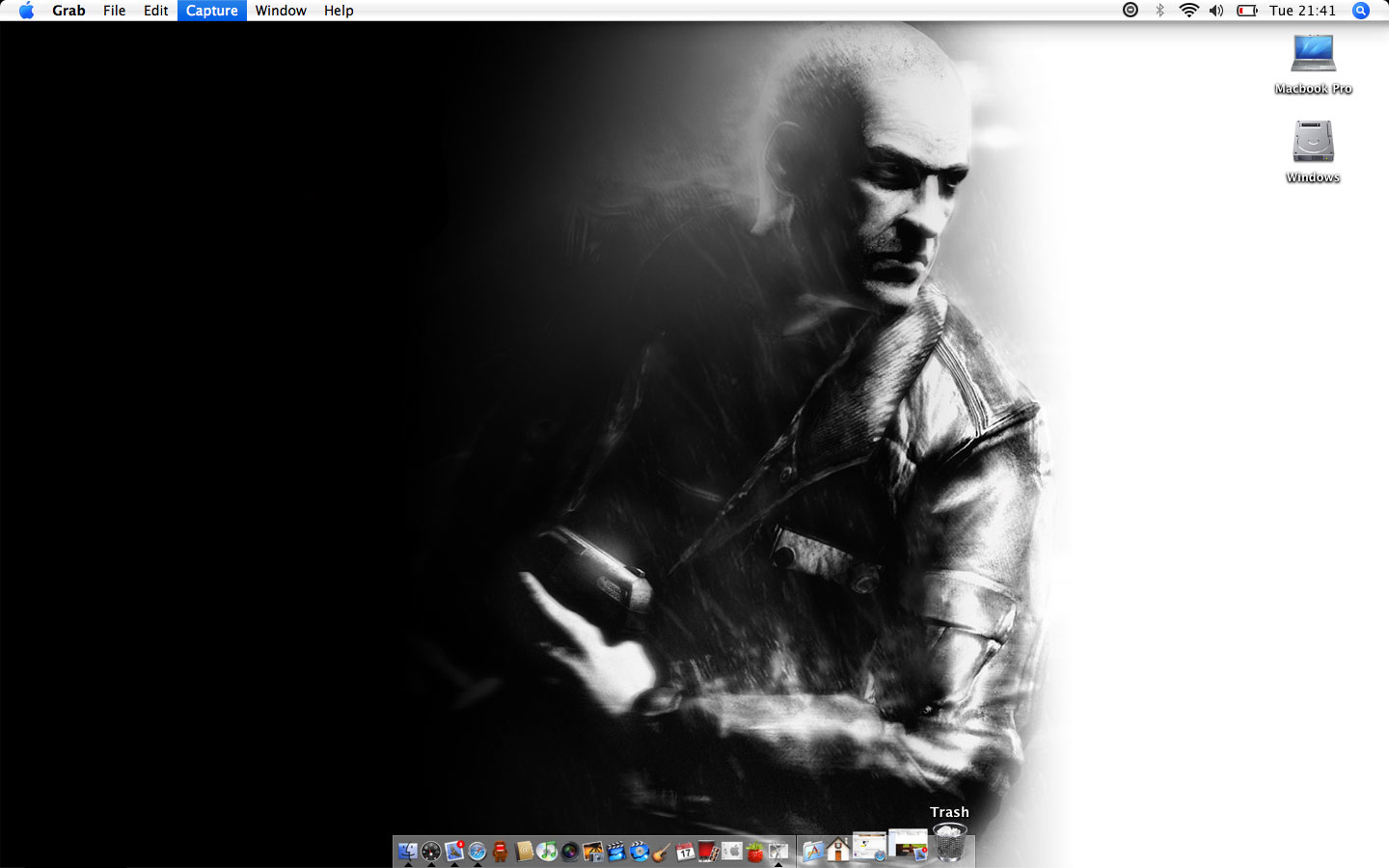Open the Window menu
This screenshot has width=1389, height=868.
point(281,11)
